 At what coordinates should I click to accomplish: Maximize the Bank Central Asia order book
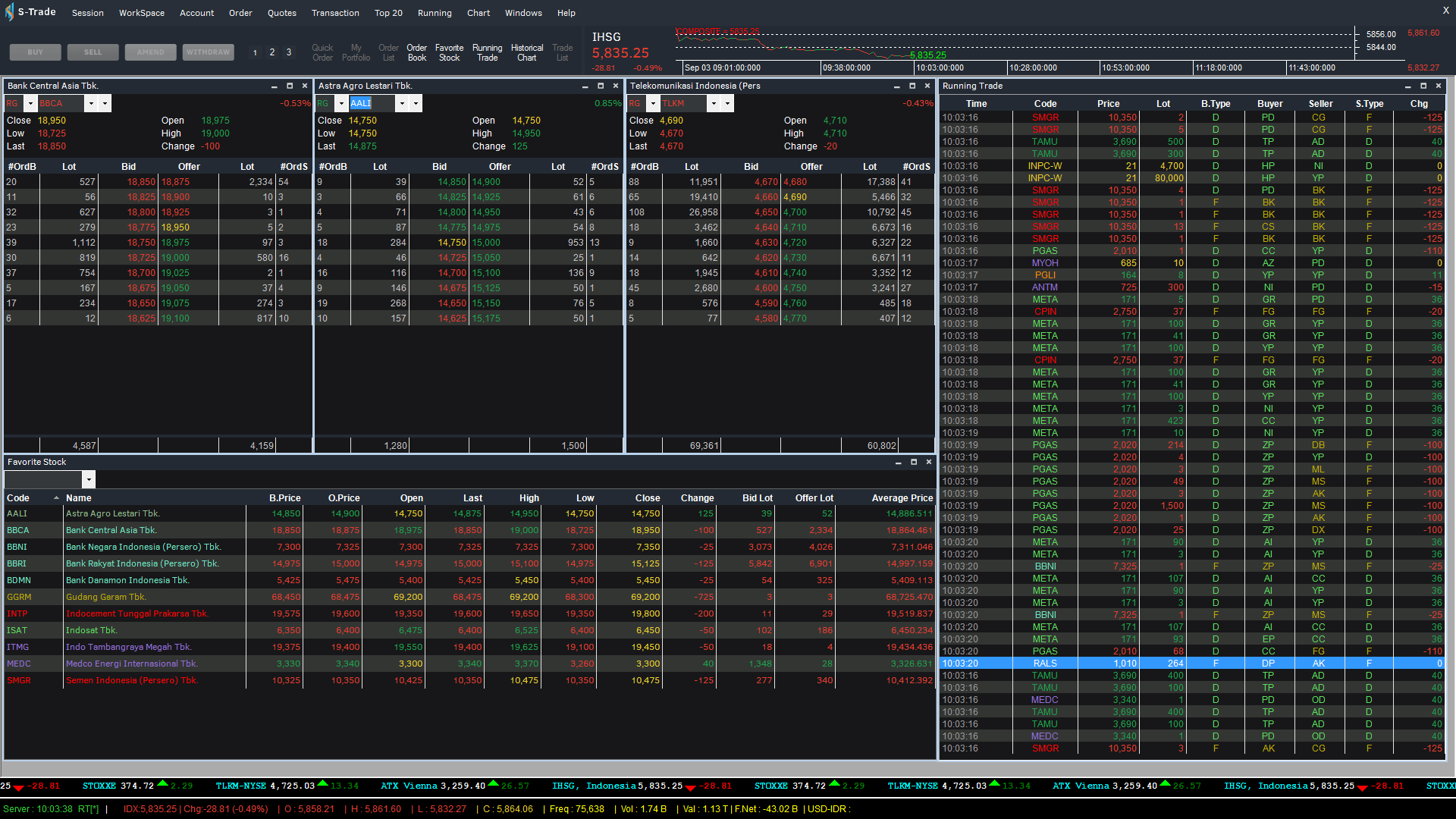(x=290, y=86)
